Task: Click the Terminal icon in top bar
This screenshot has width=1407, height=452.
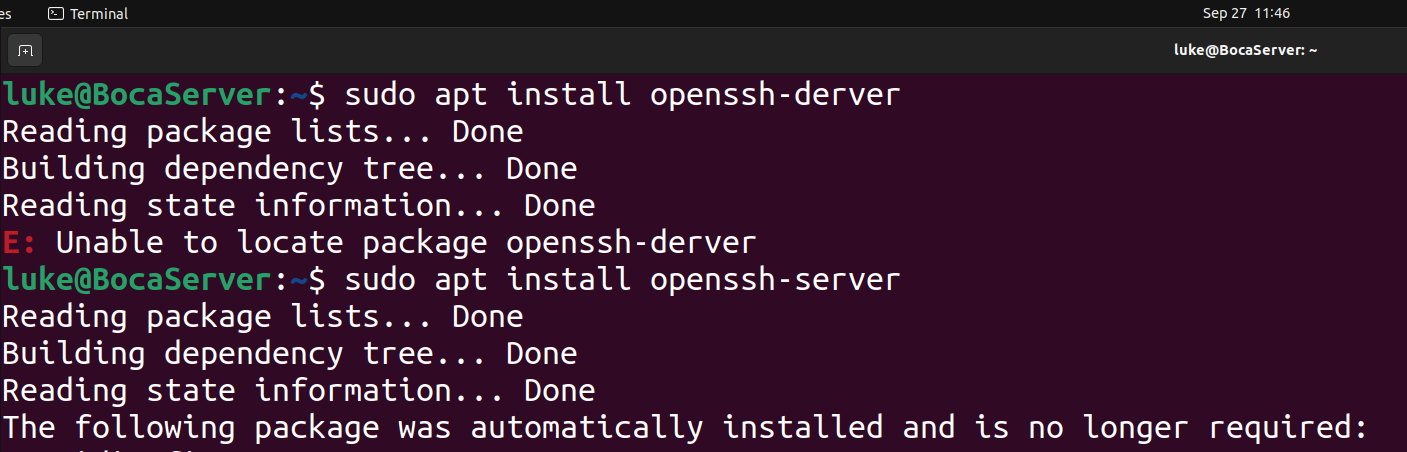Action: [56, 14]
